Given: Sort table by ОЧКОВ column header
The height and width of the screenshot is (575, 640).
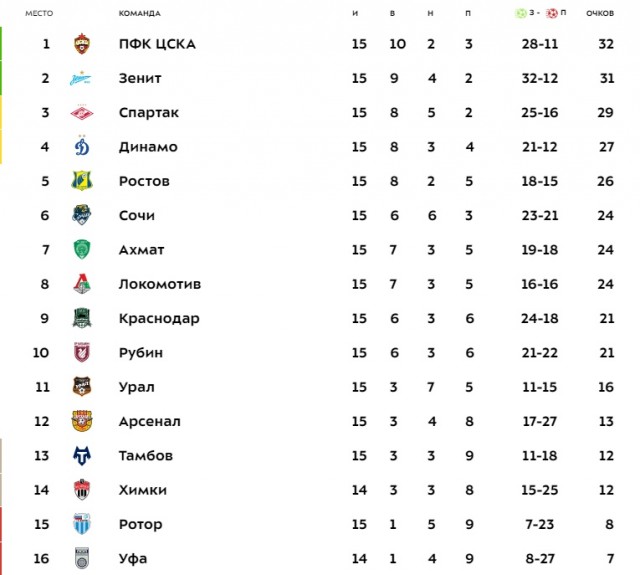Looking at the screenshot, I should 600,13.
